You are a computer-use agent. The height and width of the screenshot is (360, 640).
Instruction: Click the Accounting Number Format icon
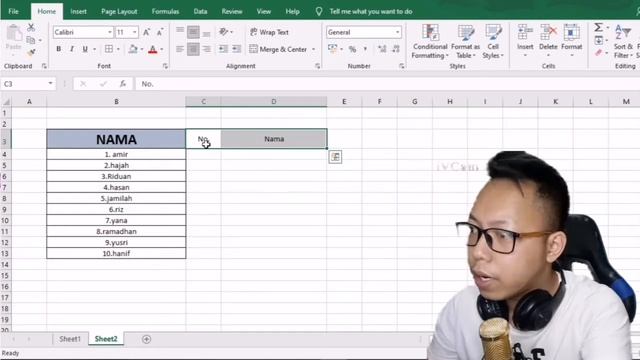tap(333, 49)
